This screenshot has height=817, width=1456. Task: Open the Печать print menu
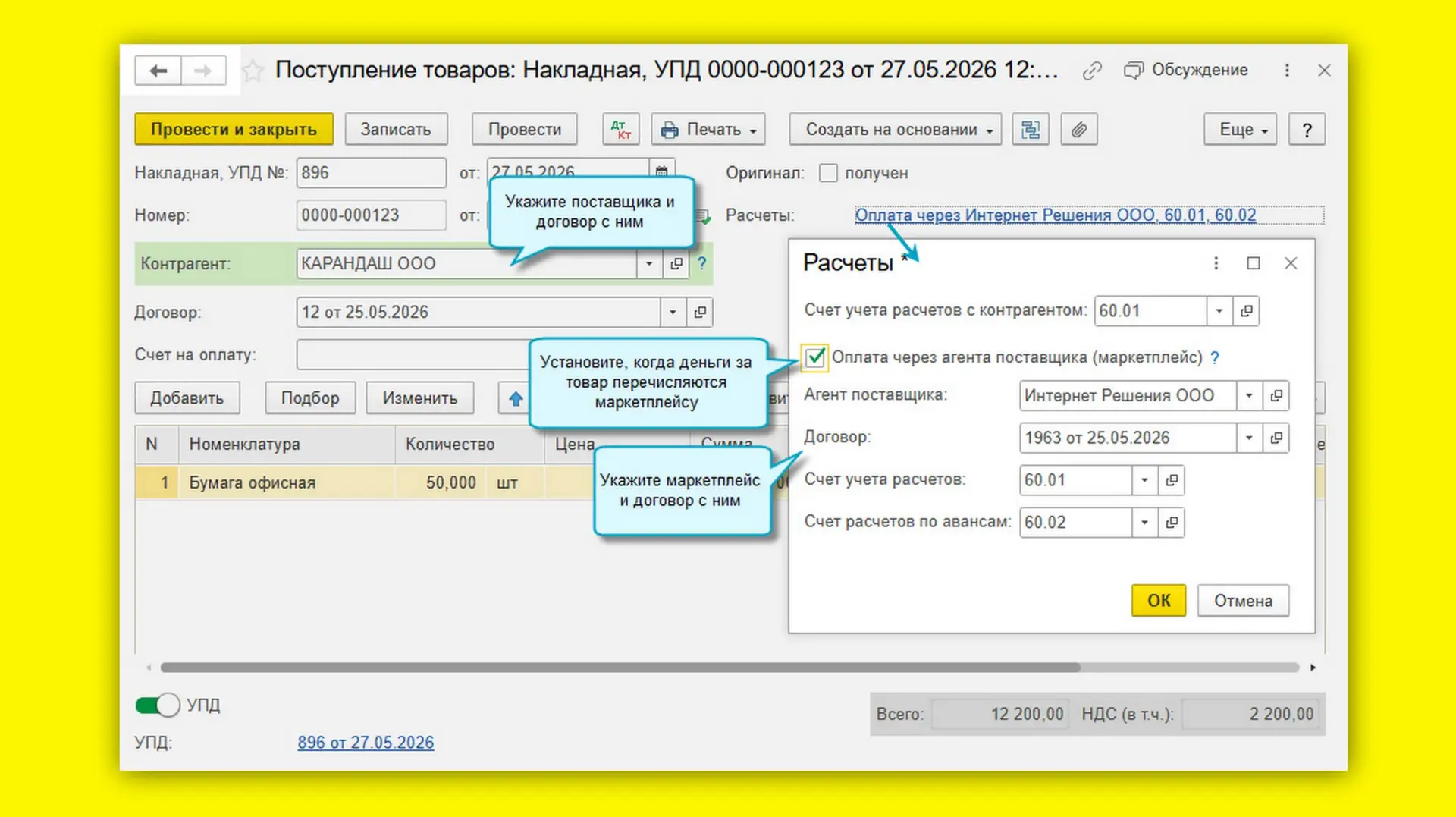point(708,130)
